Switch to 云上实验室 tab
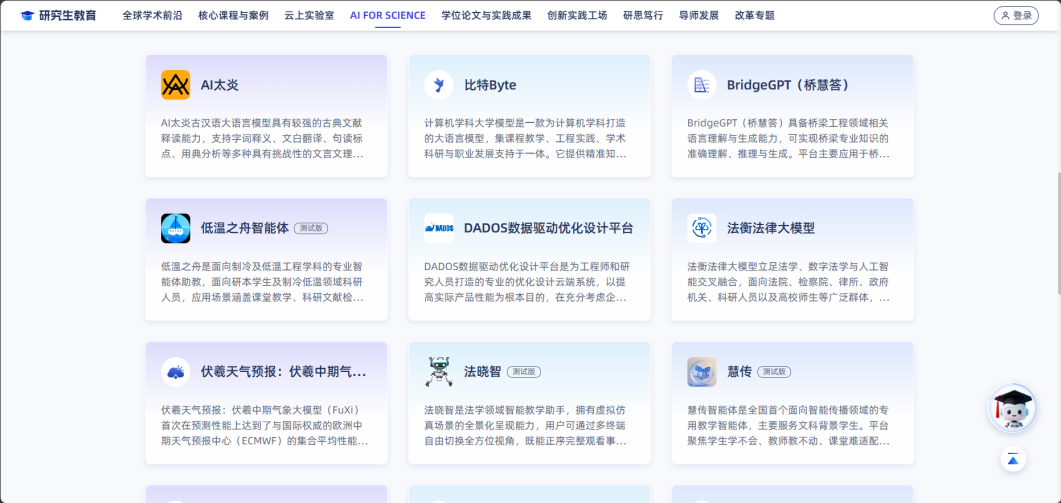Viewport: 1061px width, 503px height. click(309, 16)
